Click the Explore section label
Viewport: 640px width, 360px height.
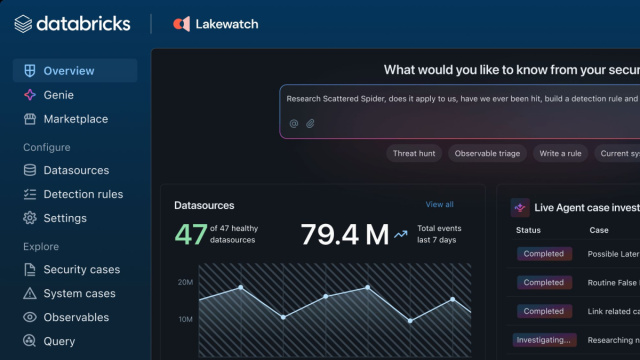click(41, 247)
